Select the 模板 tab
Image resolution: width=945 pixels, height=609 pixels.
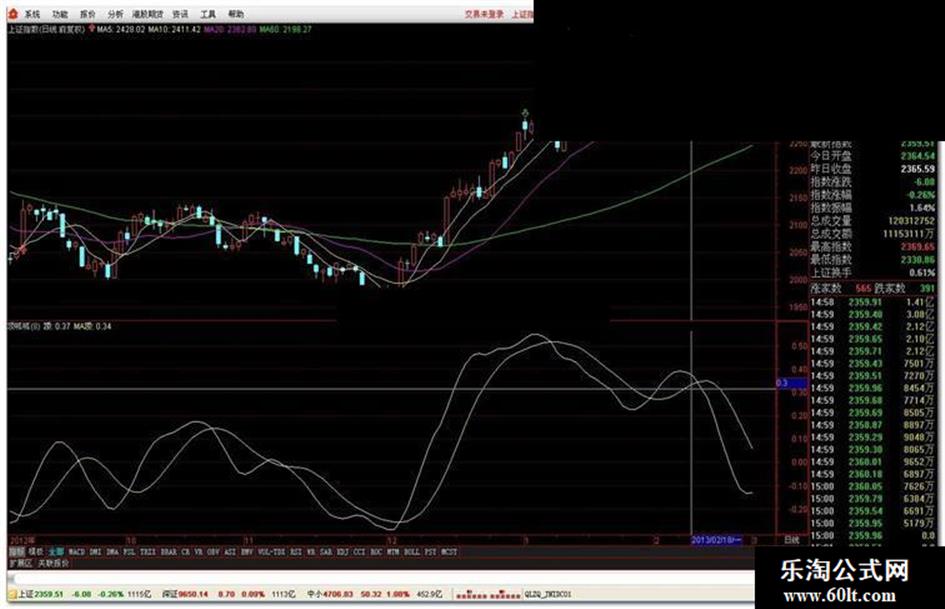[x=36, y=552]
